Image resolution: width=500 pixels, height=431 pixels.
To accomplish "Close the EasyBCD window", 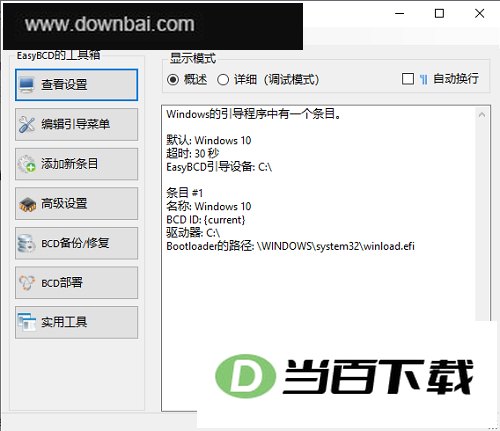I will point(479,14).
